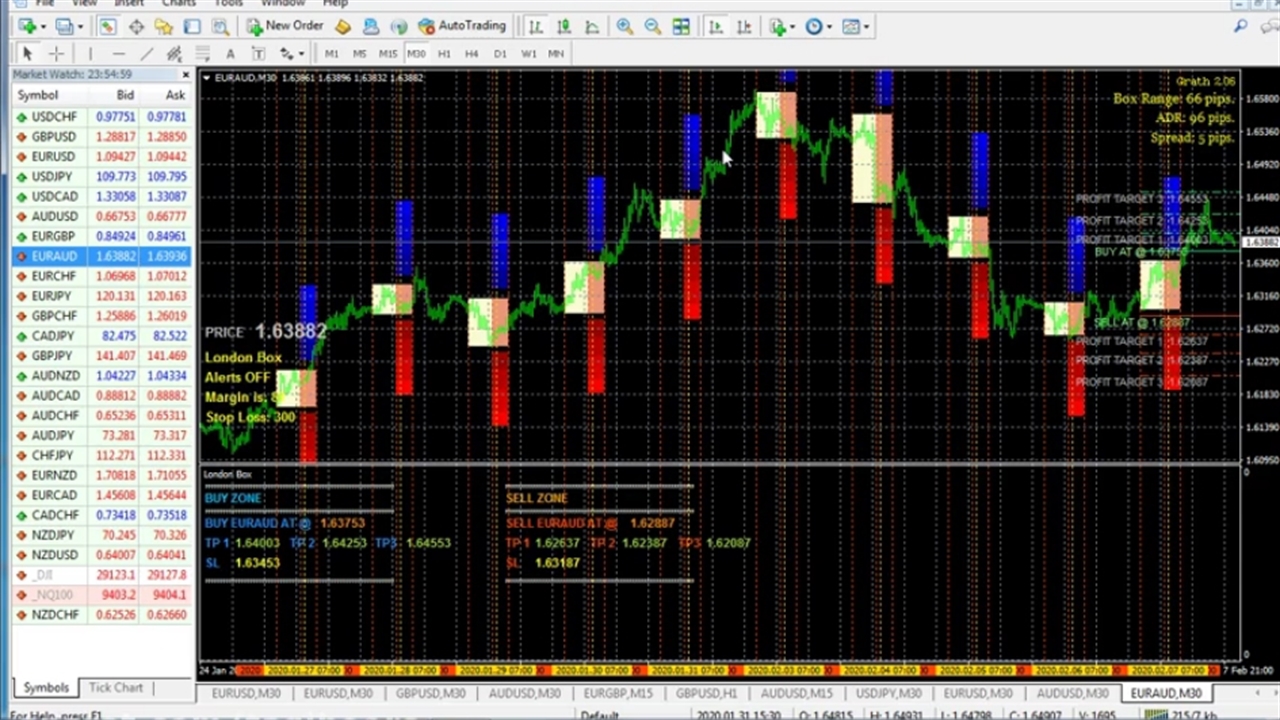
Task: Click the tile windows icon
Action: [681, 27]
